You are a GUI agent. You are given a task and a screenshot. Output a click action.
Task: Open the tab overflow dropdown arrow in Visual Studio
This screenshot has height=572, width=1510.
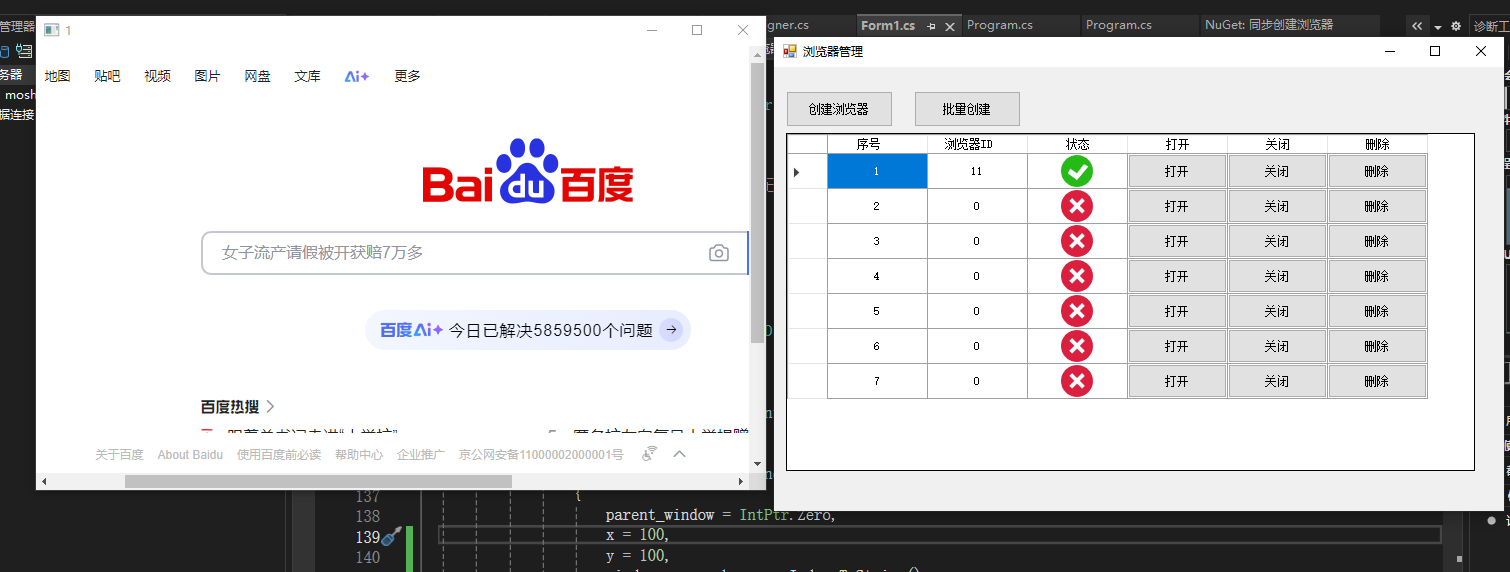click(x=1437, y=27)
